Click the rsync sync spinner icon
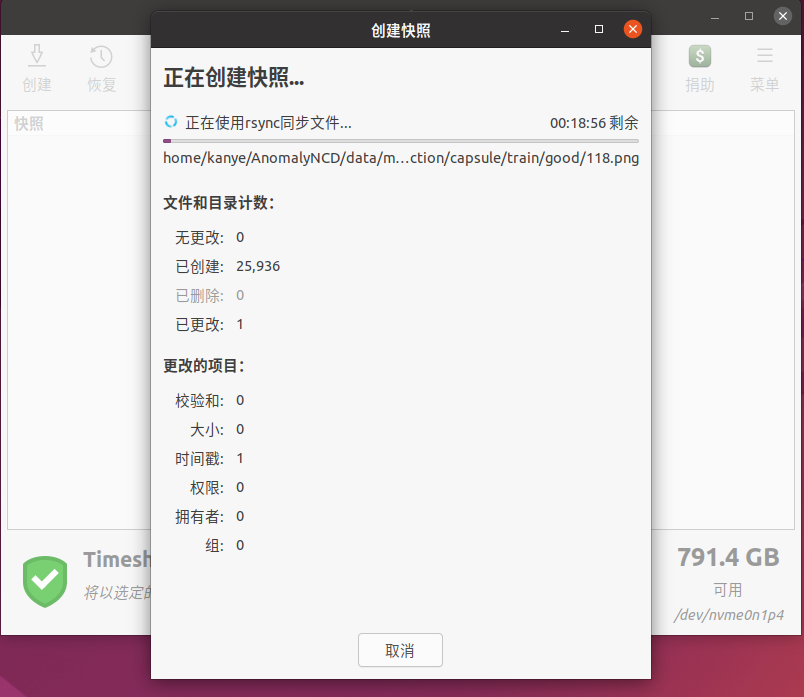Image resolution: width=804 pixels, height=697 pixels. (171, 123)
